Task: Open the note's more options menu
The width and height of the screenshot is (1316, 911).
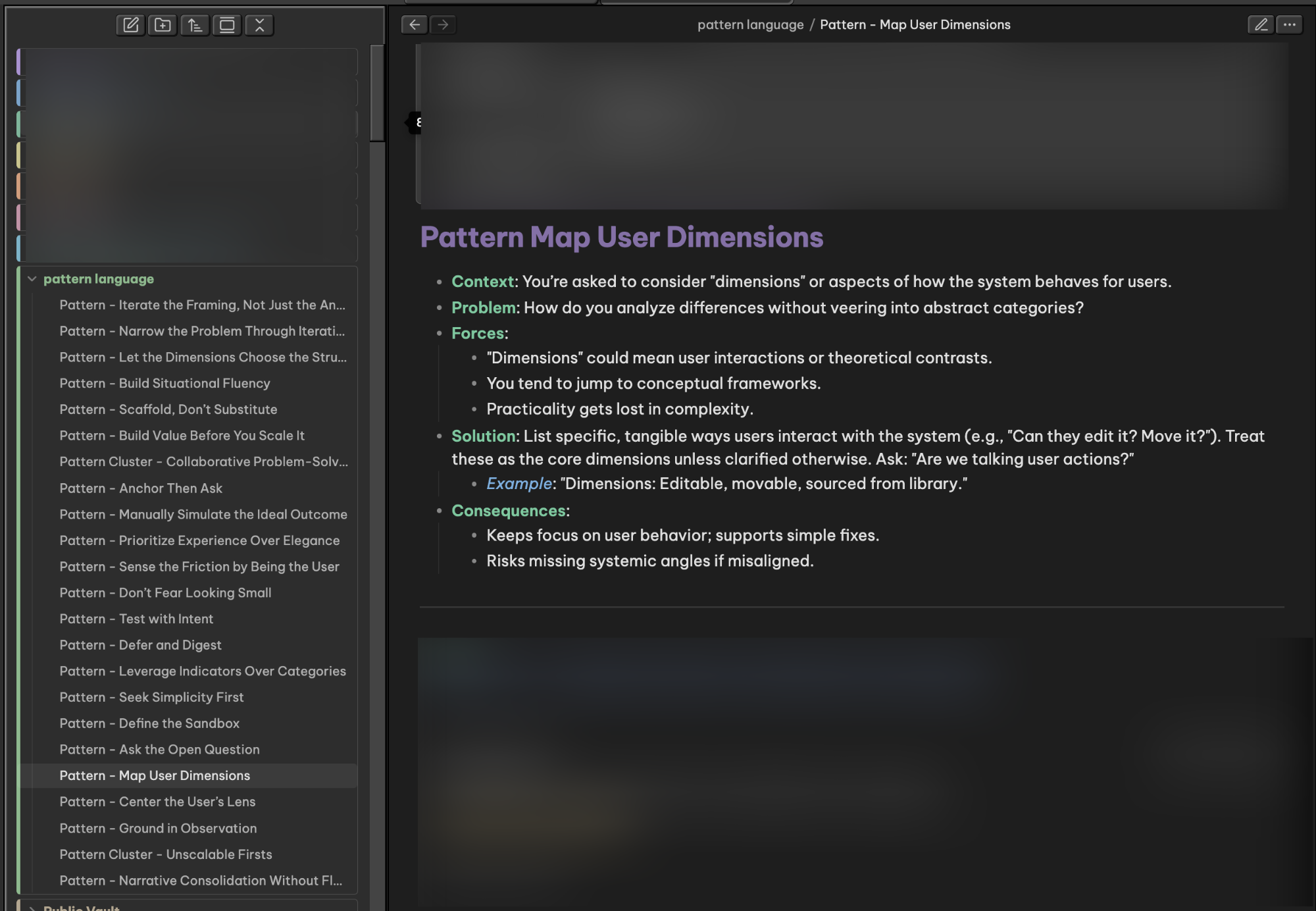Action: [x=1290, y=24]
